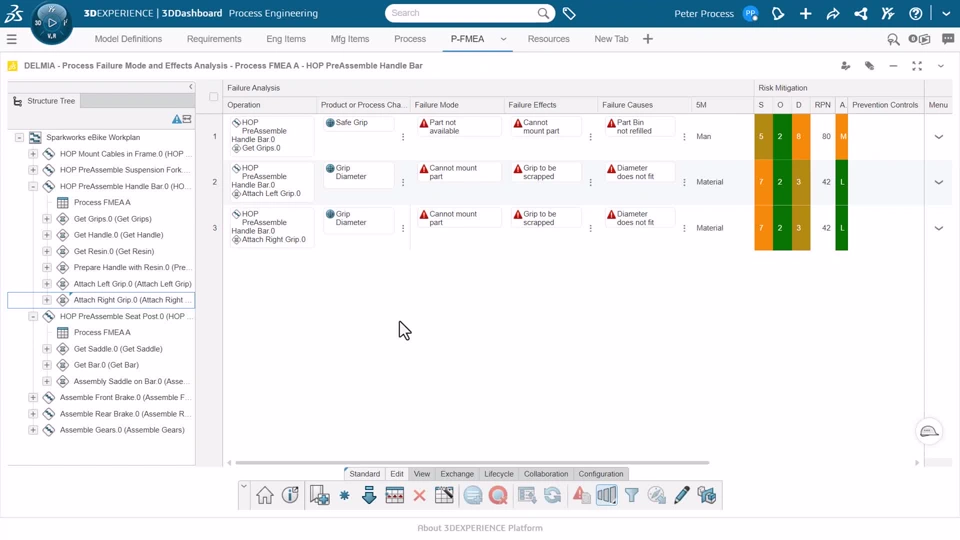Viewport: 960px width, 540px height.
Task: Expand HOP Mount Cables in Frame.0 node
Action: [33, 154]
